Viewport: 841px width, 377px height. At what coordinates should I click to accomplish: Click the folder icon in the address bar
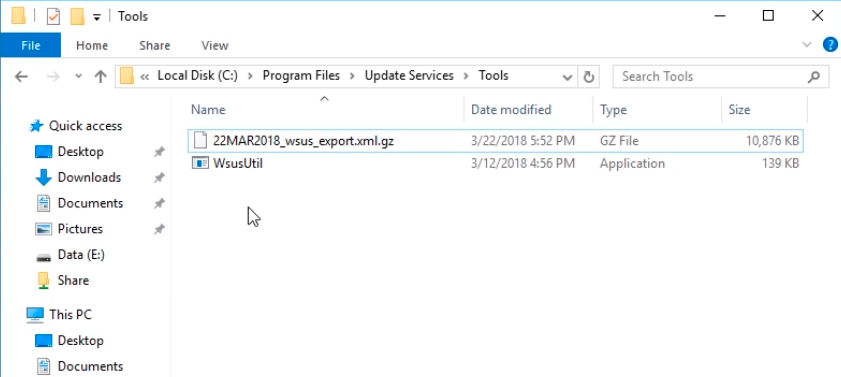point(127,76)
